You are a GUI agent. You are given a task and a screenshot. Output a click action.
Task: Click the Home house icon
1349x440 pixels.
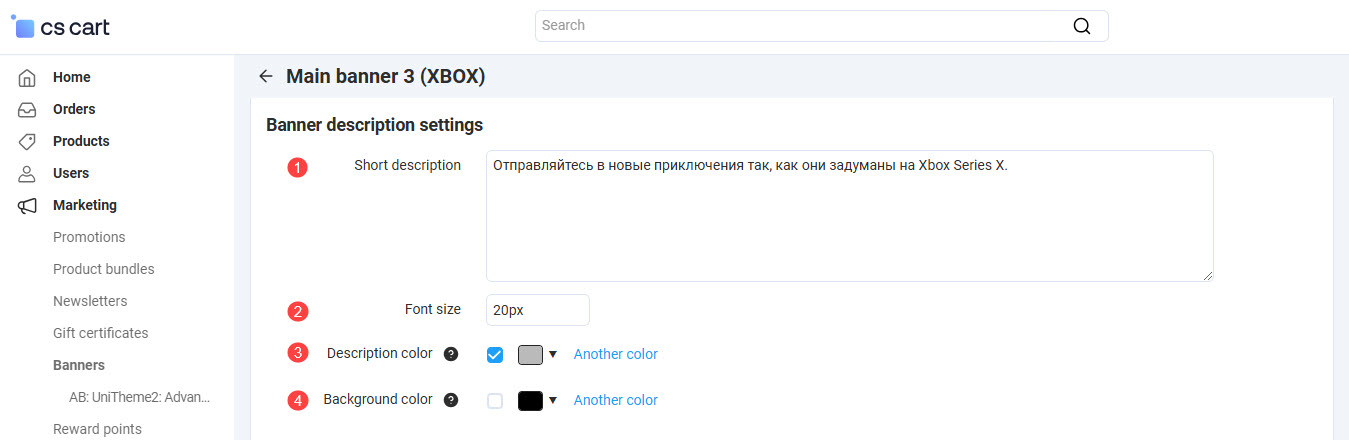pyautogui.click(x=28, y=77)
